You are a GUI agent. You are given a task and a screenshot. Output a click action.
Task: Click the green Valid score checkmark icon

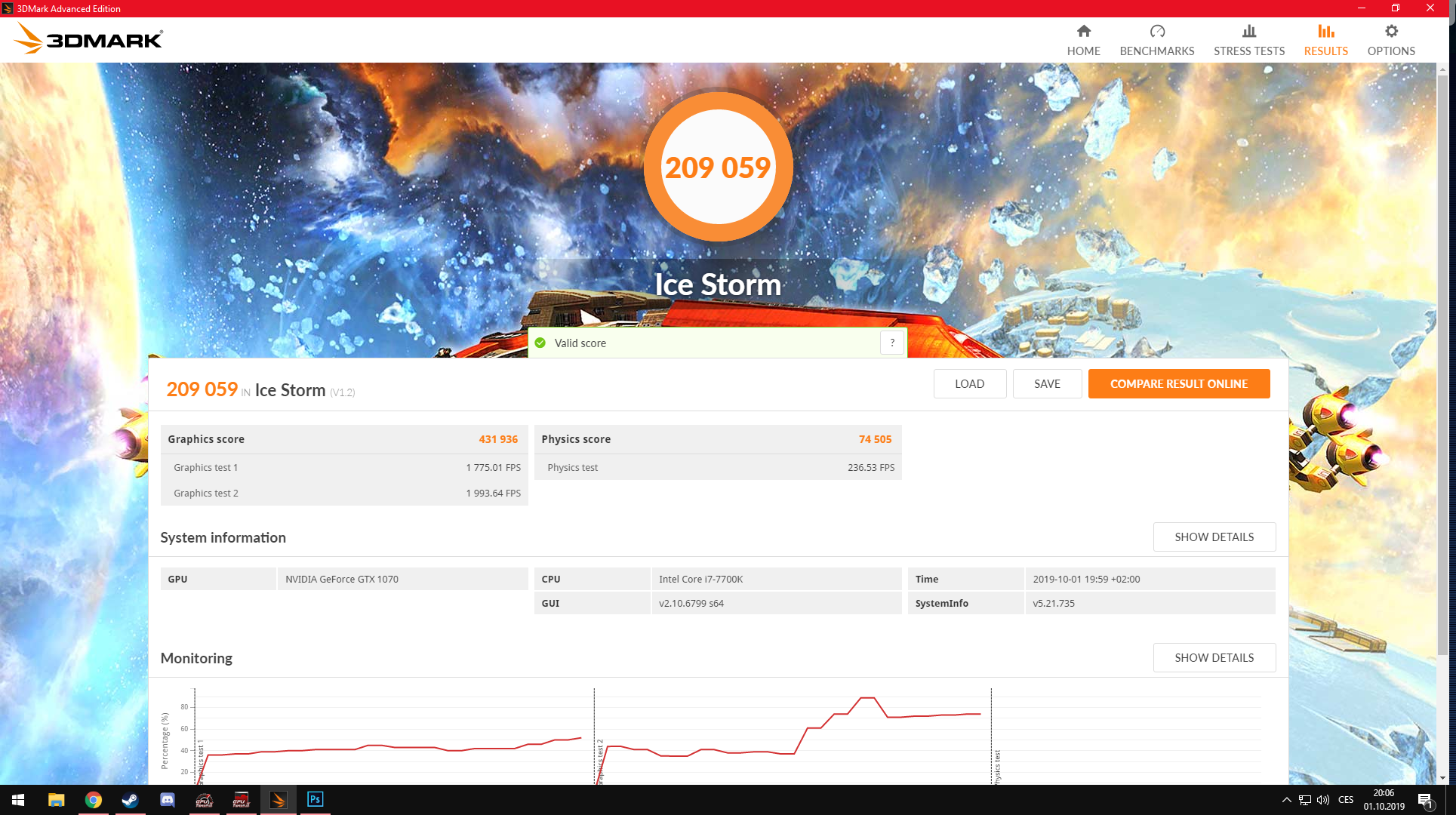540,343
